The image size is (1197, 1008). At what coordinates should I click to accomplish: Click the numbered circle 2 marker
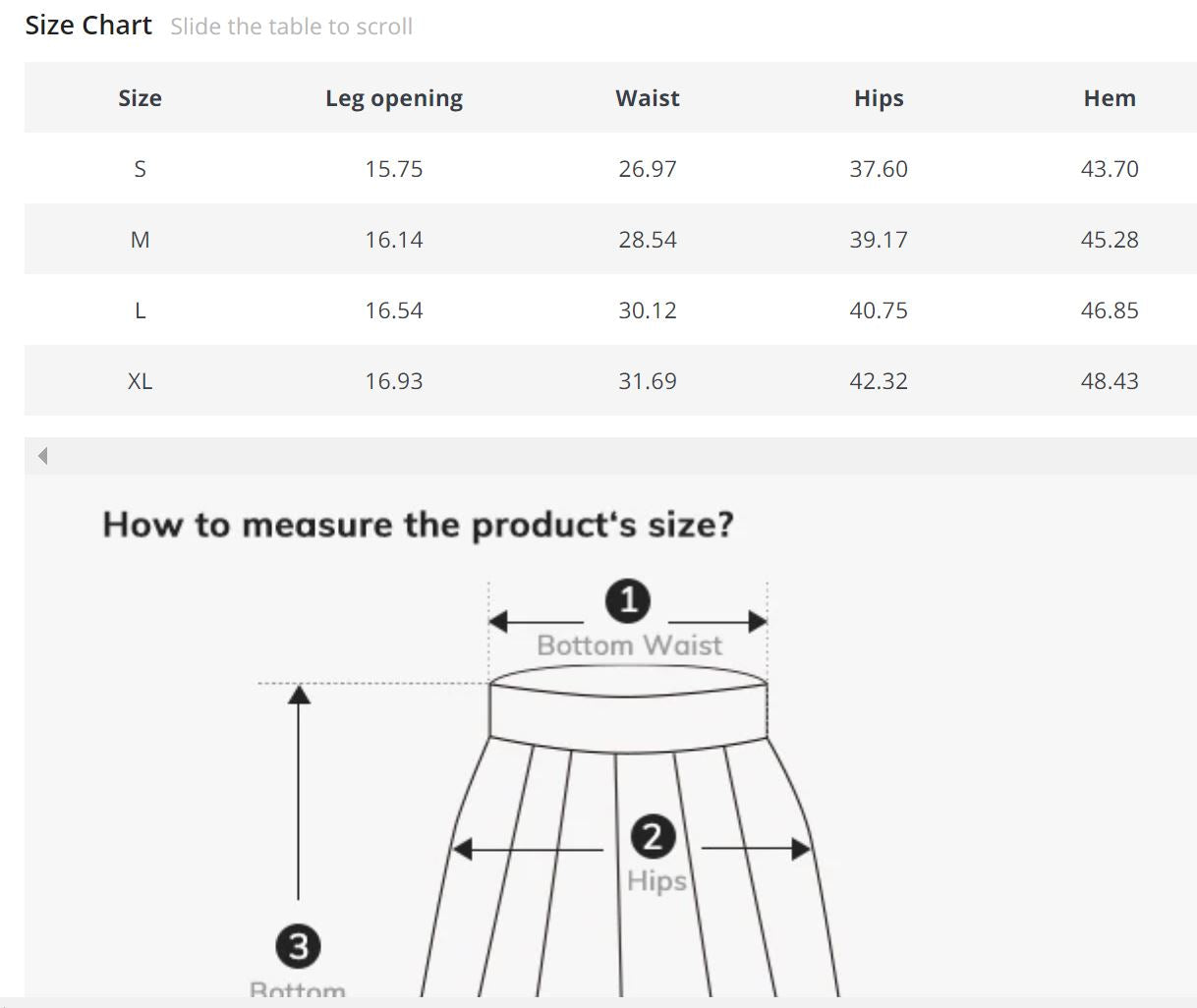click(653, 838)
